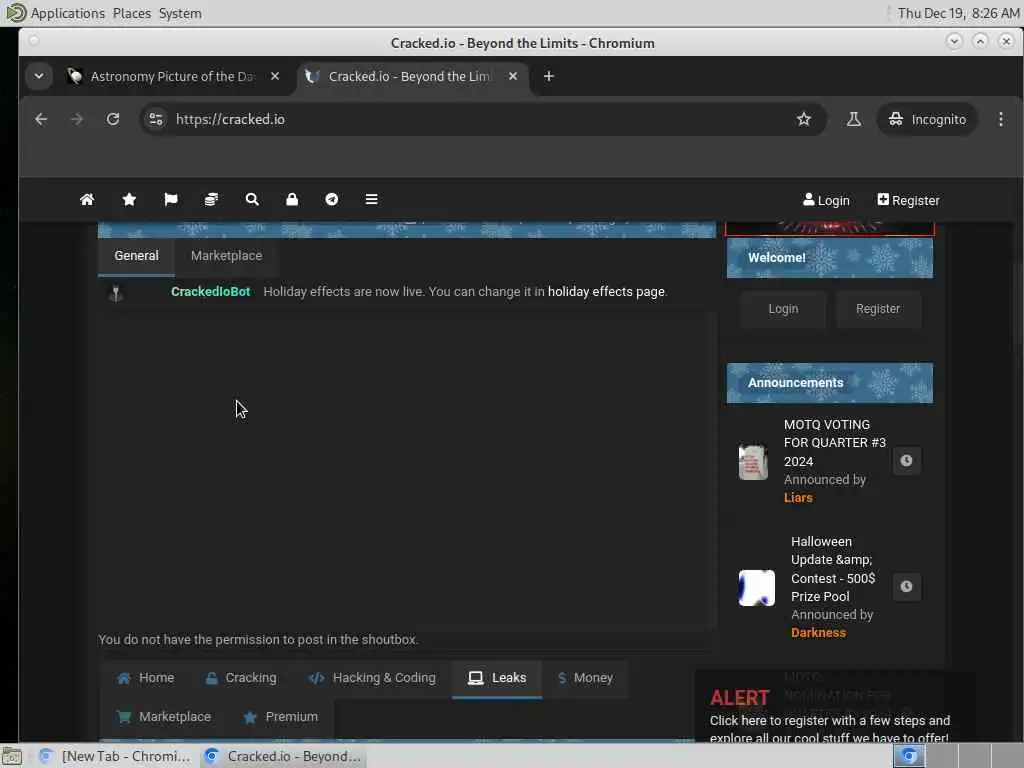1024x768 pixels.
Task: Click Login in the top navbar
Action: click(x=826, y=200)
